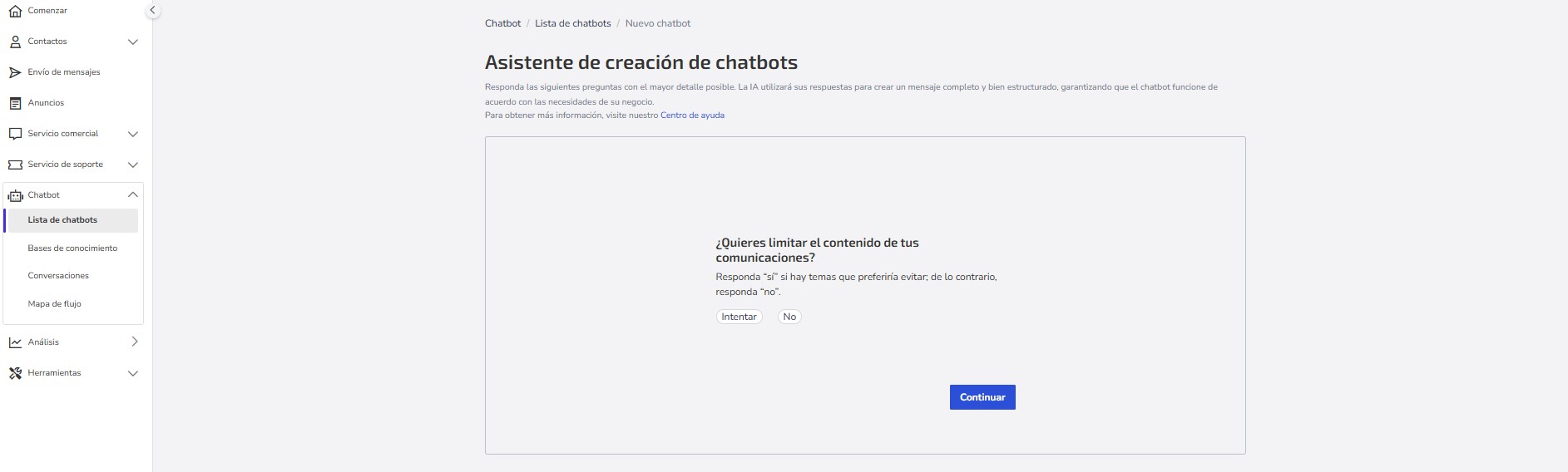The image size is (1568, 472).
Task: Open Envío de mensajes menu item
Action: 64,72
